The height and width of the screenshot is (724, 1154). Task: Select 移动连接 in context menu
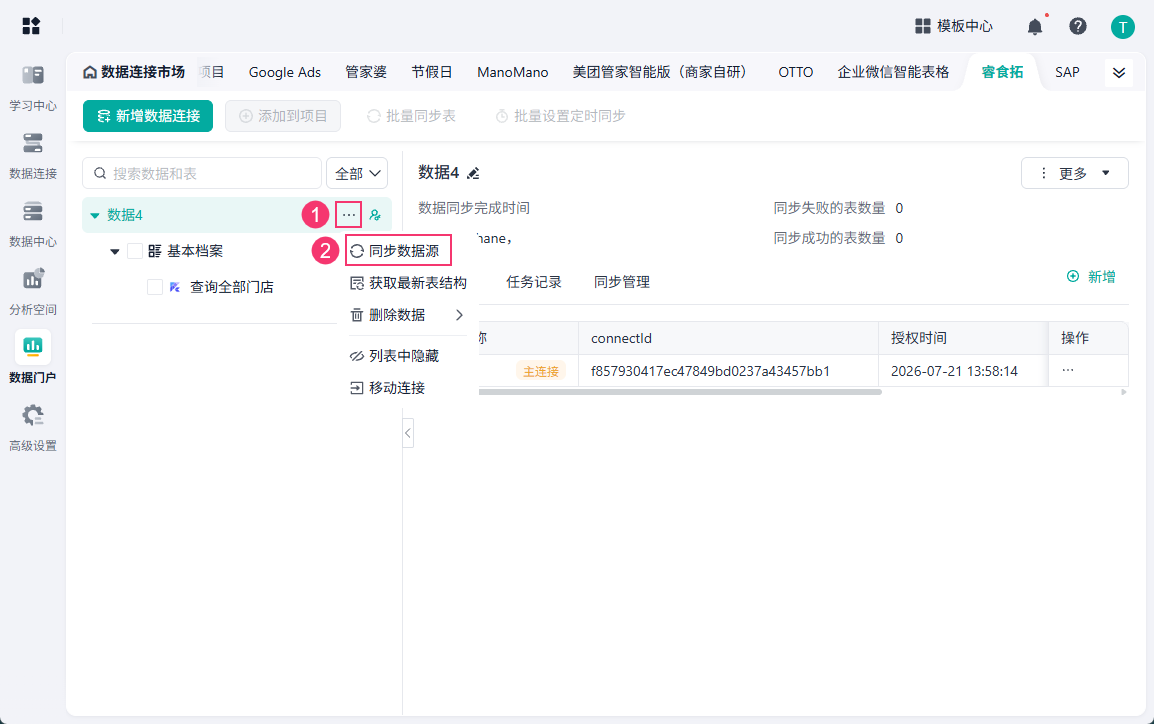pos(388,388)
